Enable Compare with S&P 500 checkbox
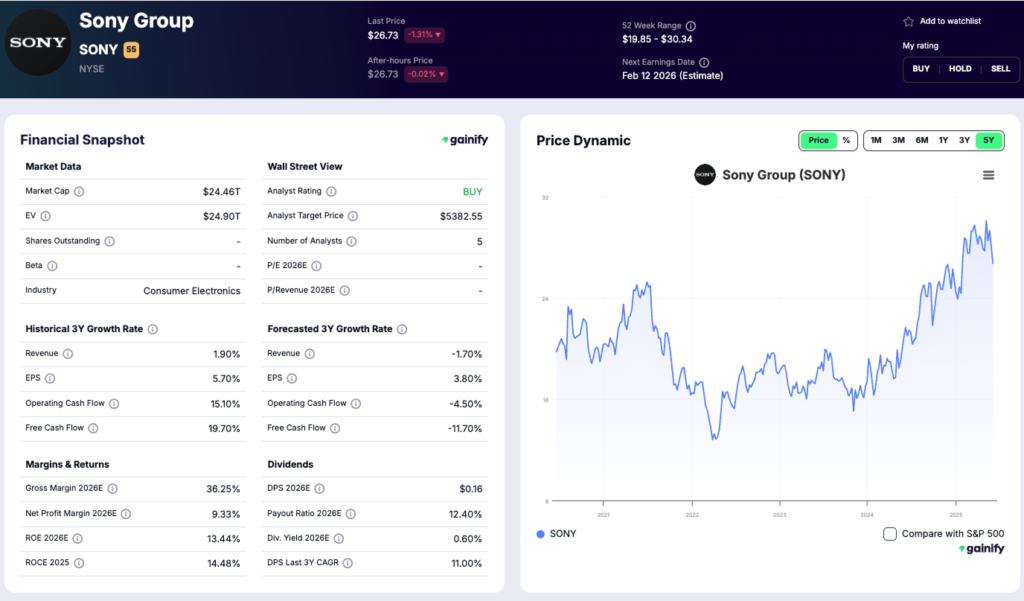Viewport: 1024px width, 601px height. (x=890, y=534)
